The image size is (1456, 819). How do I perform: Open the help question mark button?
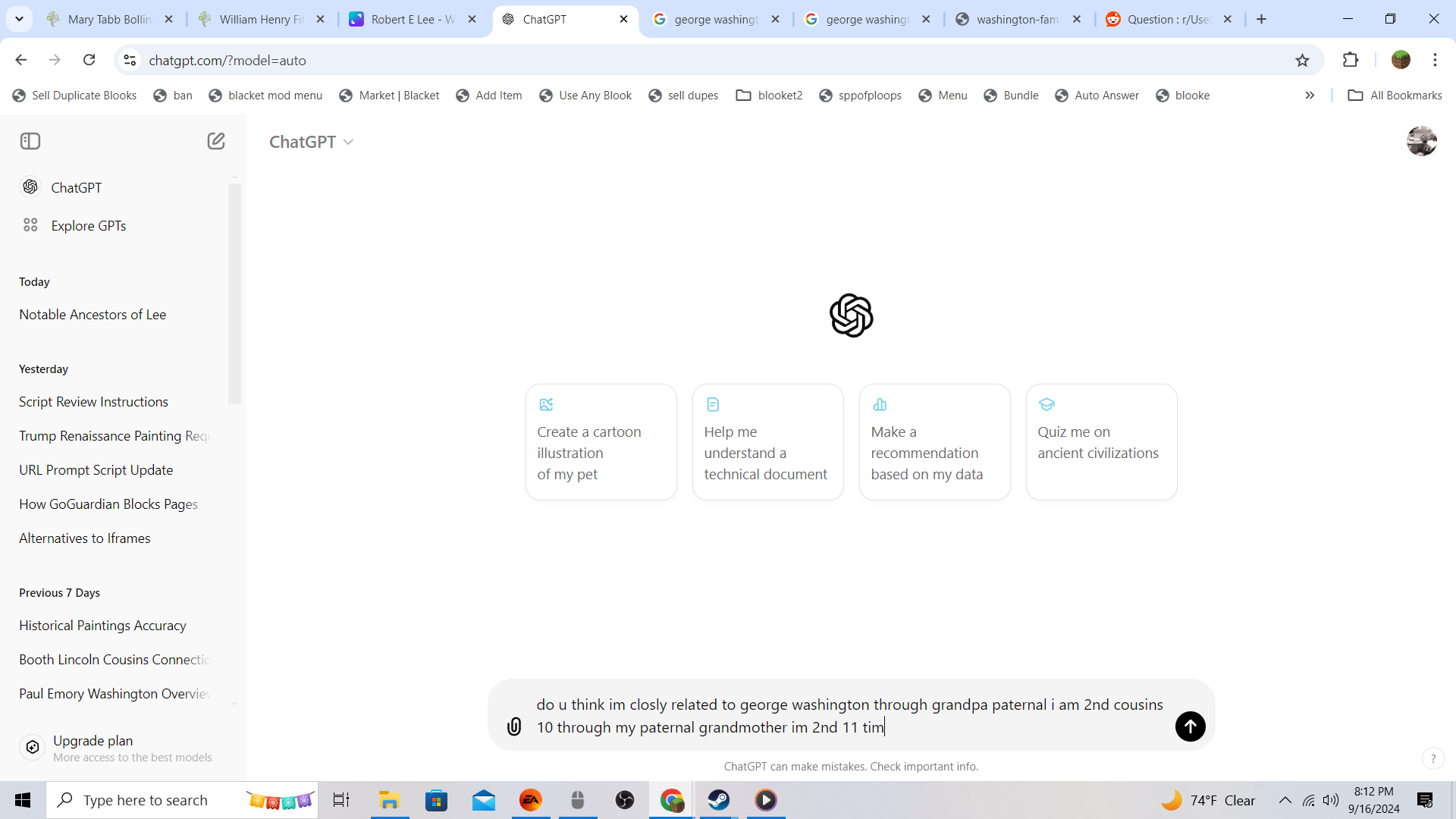tap(1432, 758)
